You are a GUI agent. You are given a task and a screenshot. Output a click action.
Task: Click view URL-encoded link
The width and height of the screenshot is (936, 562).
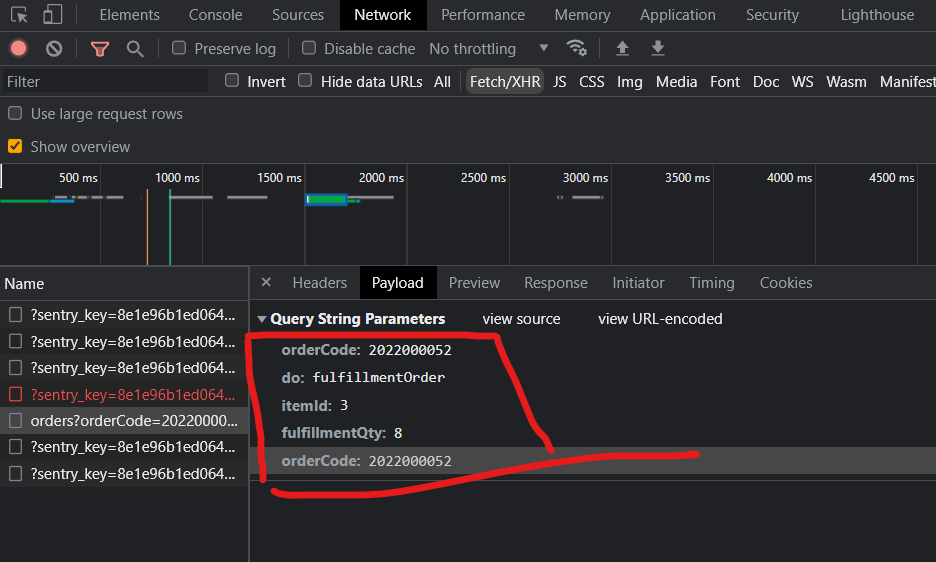pyautogui.click(x=660, y=319)
